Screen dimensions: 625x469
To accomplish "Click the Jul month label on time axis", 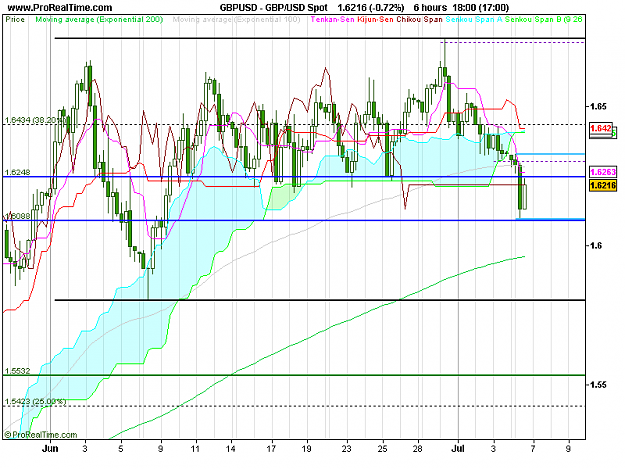I will pyautogui.click(x=458, y=448).
